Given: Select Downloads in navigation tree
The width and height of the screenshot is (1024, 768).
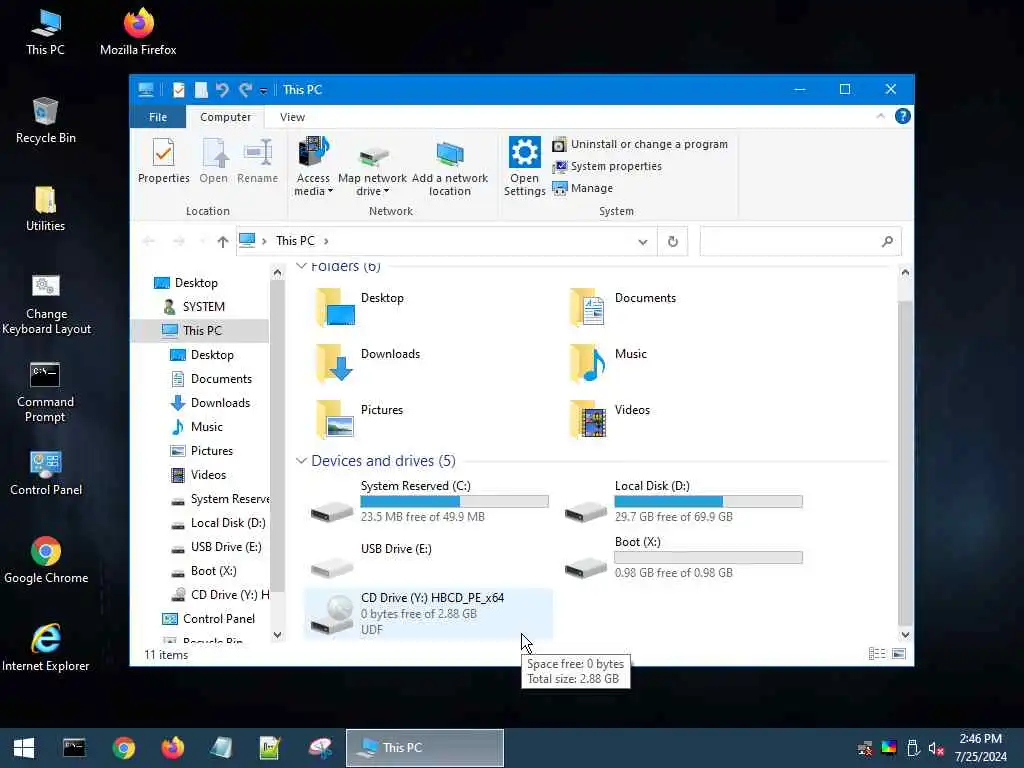Looking at the screenshot, I should [220, 403].
